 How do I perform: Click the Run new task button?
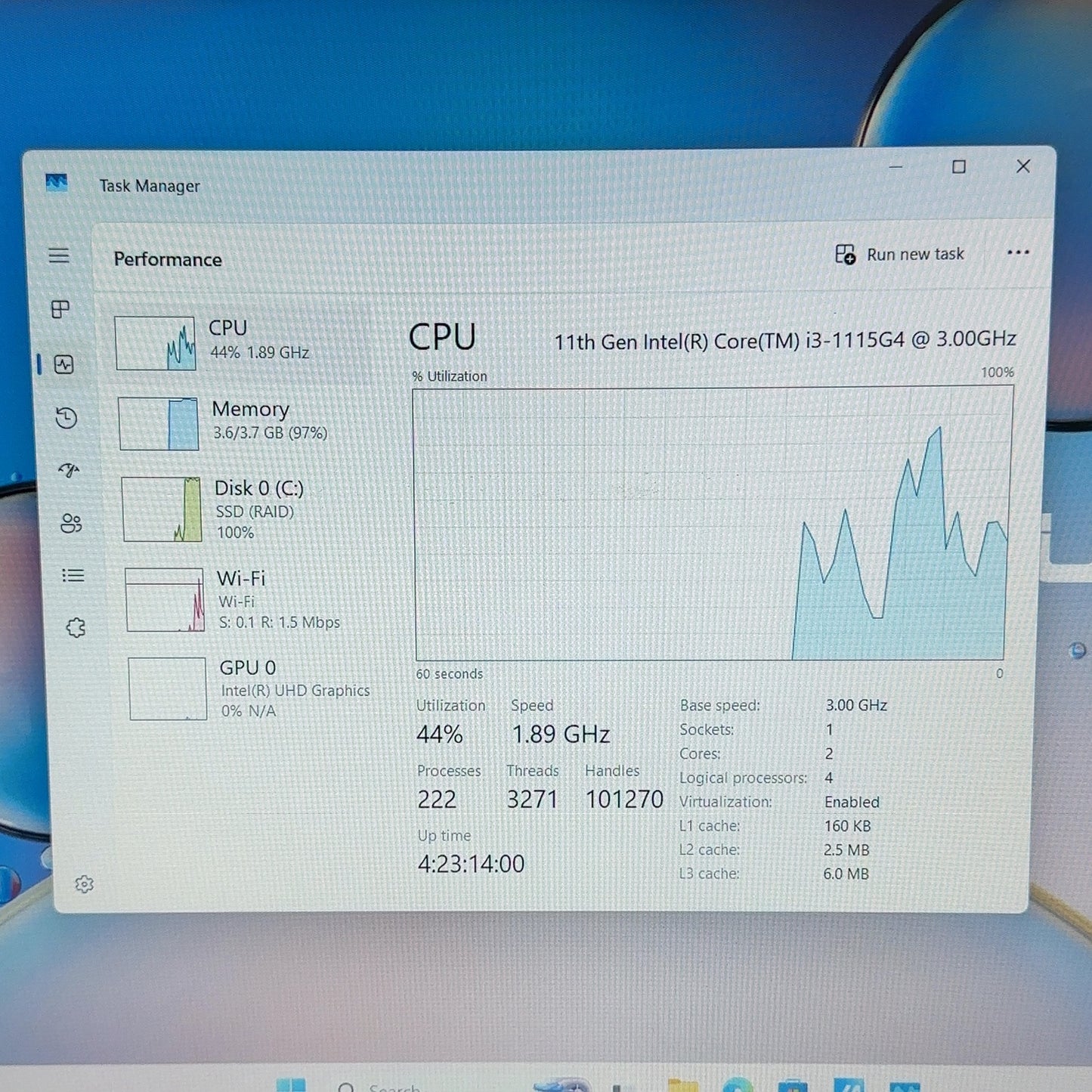899,255
